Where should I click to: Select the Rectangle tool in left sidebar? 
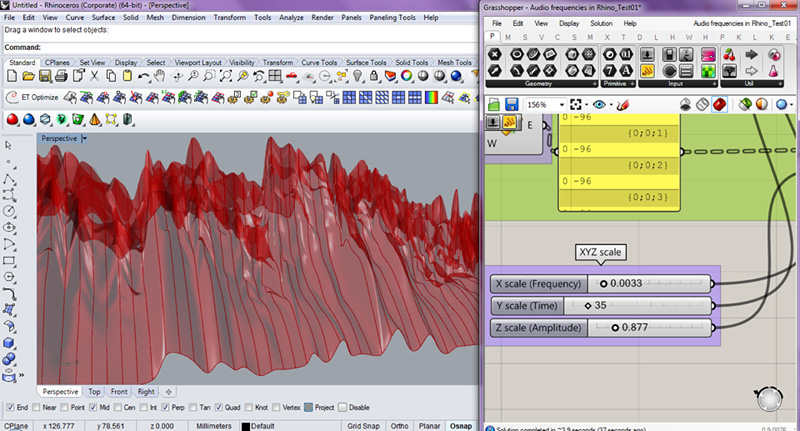click(x=9, y=261)
